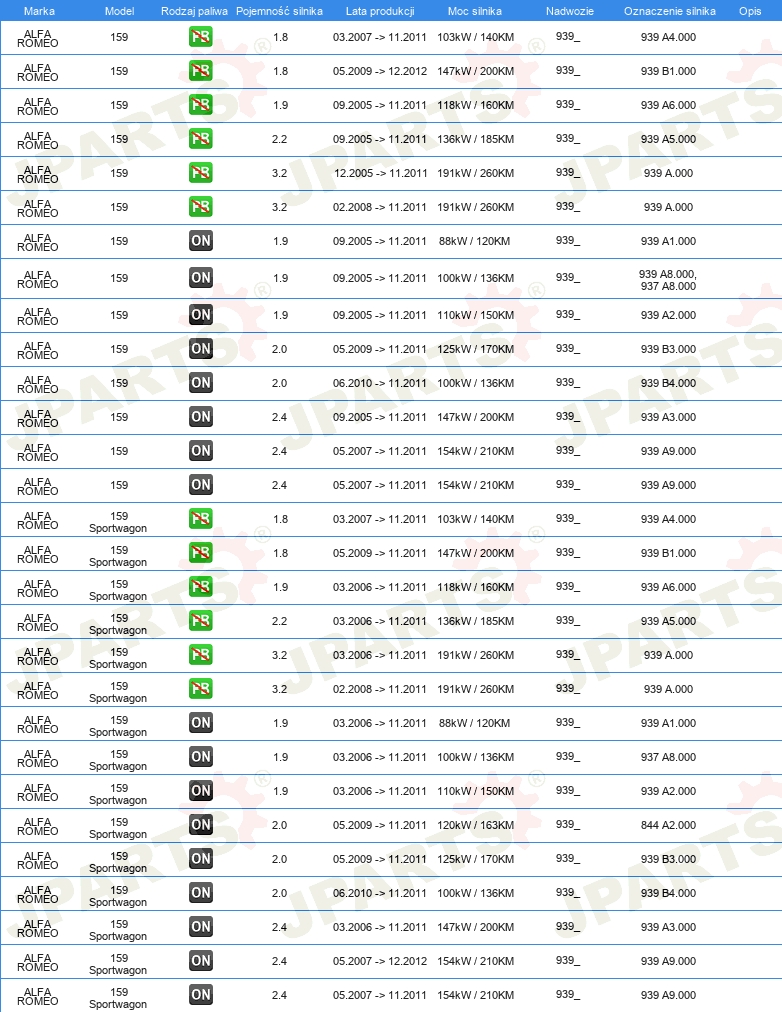The width and height of the screenshot is (782, 1012).
Task: Click 136kW / 185KM in 09.2005 row
Action: [476, 139]
